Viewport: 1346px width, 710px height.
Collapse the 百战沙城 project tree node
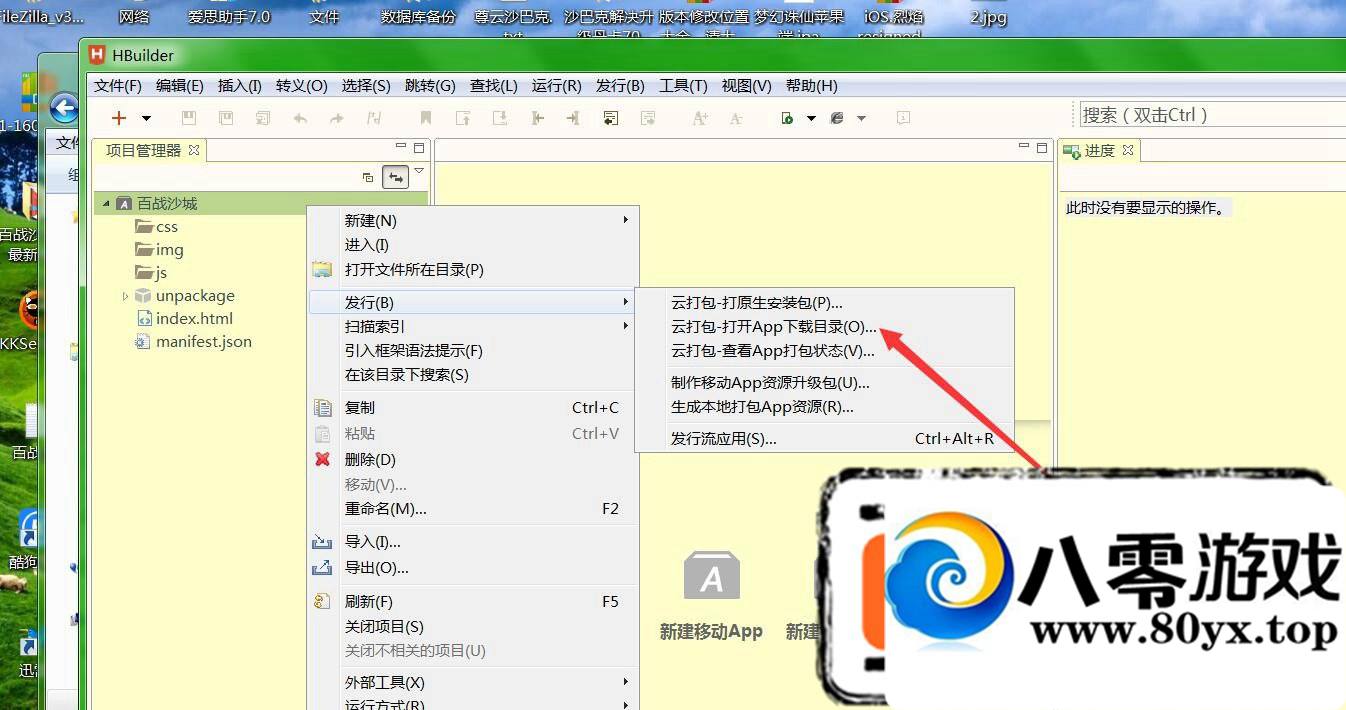point(105,204)
